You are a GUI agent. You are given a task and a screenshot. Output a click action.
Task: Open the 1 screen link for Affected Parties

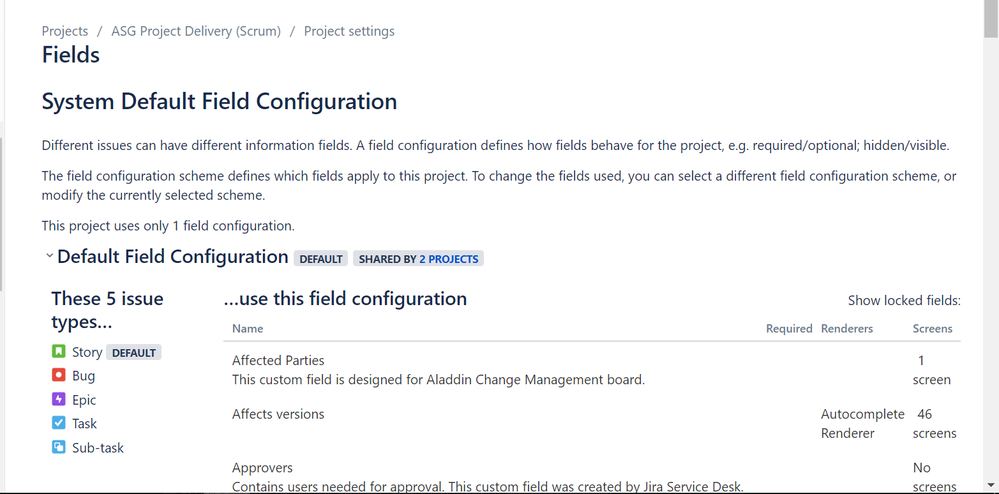click(x=931, y=370)
